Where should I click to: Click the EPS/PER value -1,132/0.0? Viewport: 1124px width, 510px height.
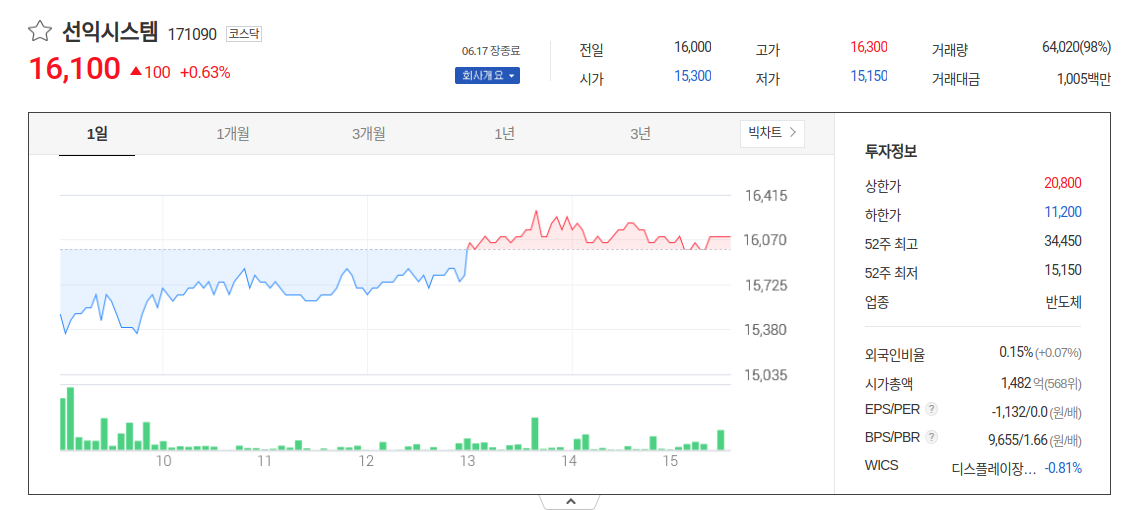(x=1019, y=412)
